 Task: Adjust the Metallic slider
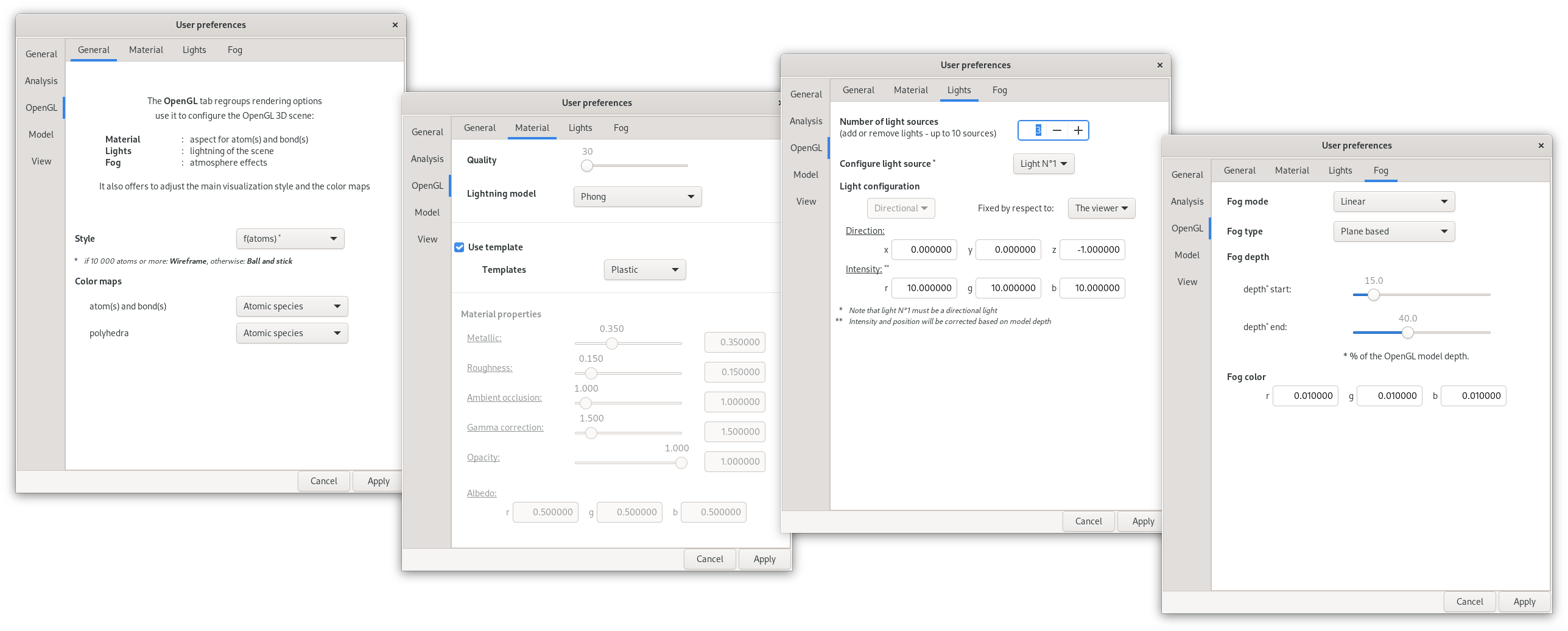click(612, 343)
